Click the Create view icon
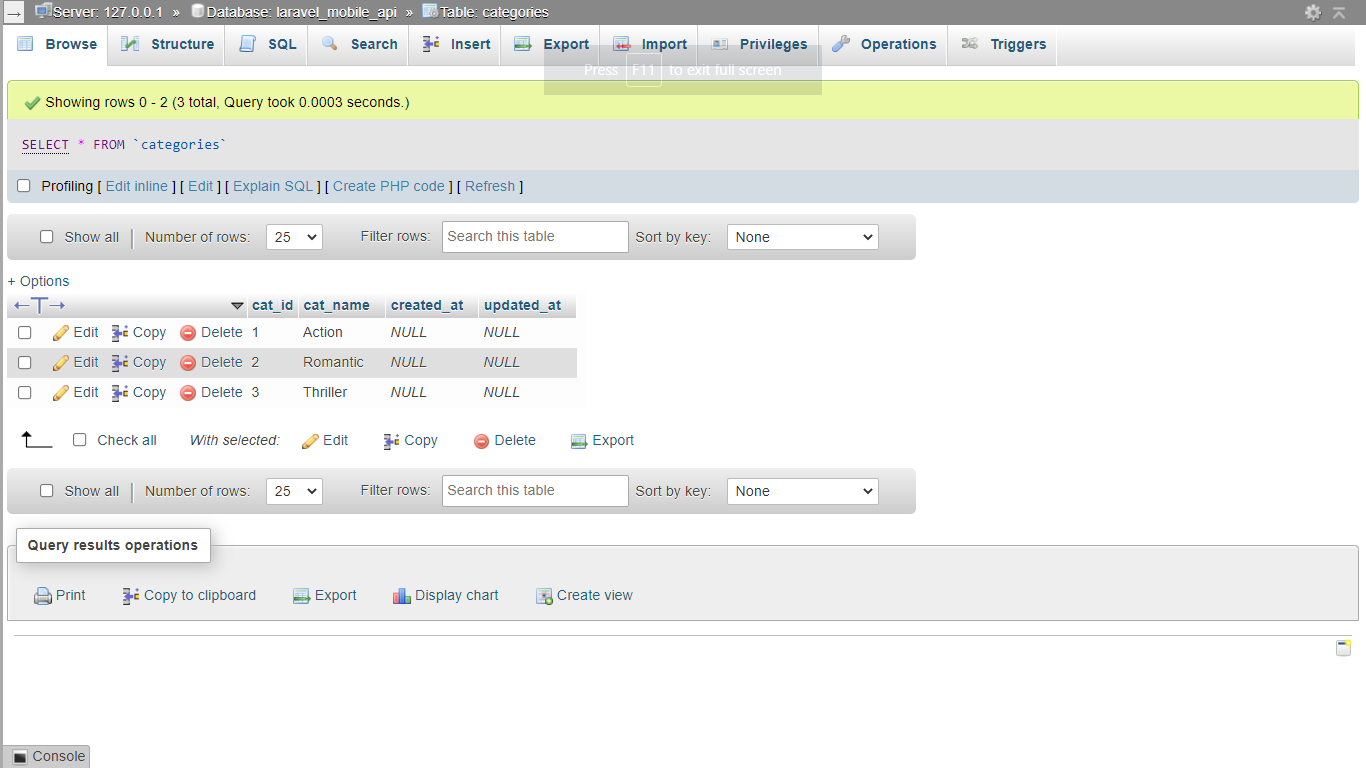Screen dimensions: 1366x768 click(544, 596)
